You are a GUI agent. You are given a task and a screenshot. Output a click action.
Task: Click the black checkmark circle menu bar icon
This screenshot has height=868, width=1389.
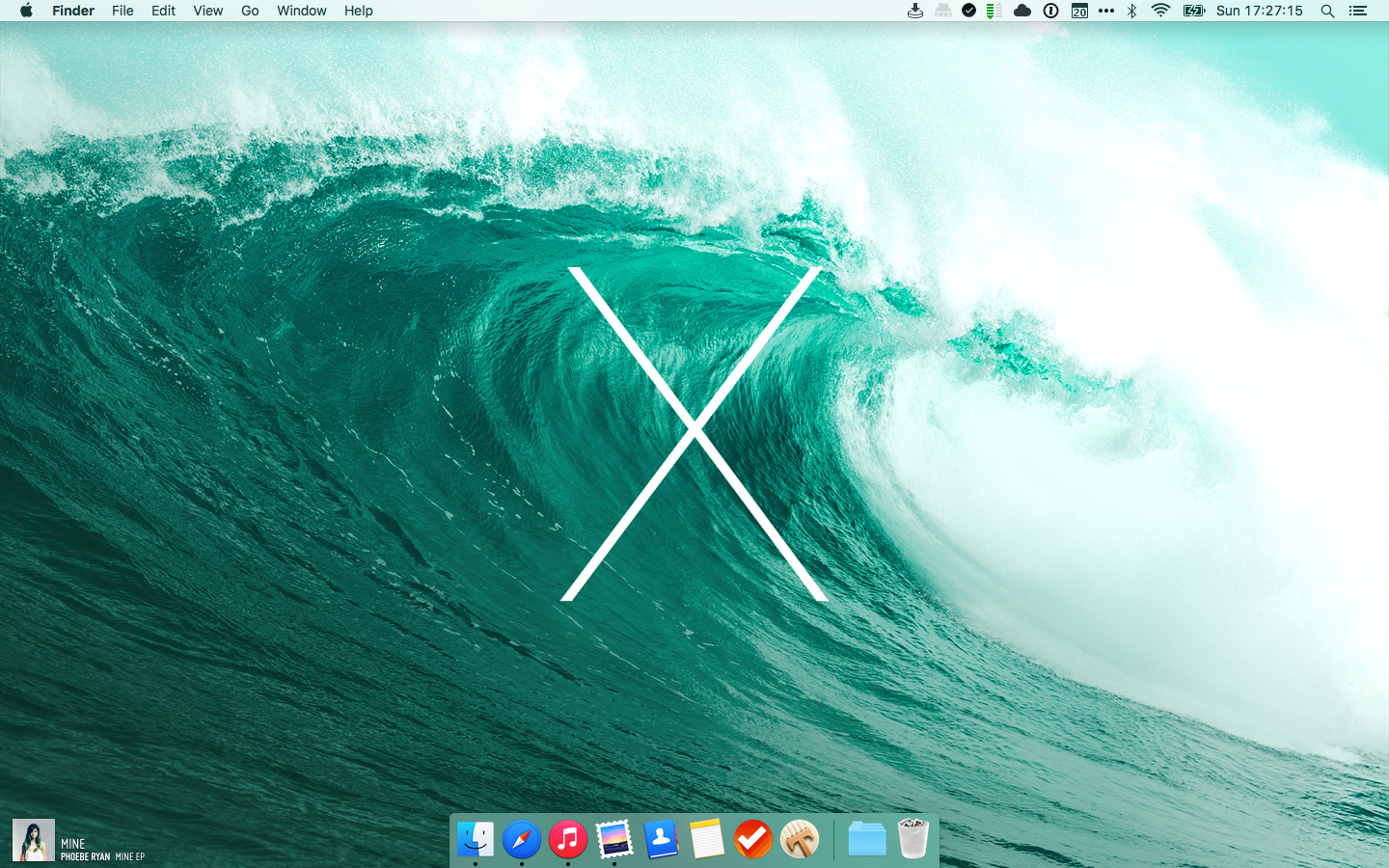tap(969, 11)
